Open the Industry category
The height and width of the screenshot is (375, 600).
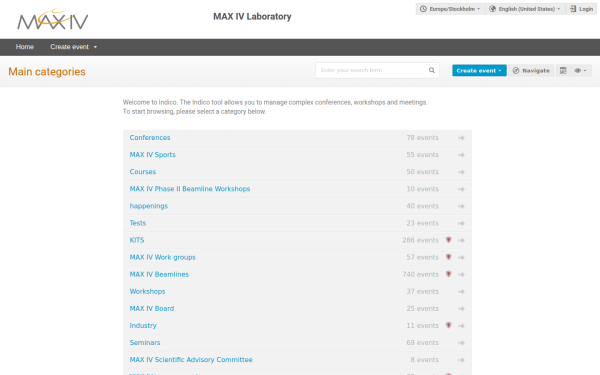(x=143, y=326)
